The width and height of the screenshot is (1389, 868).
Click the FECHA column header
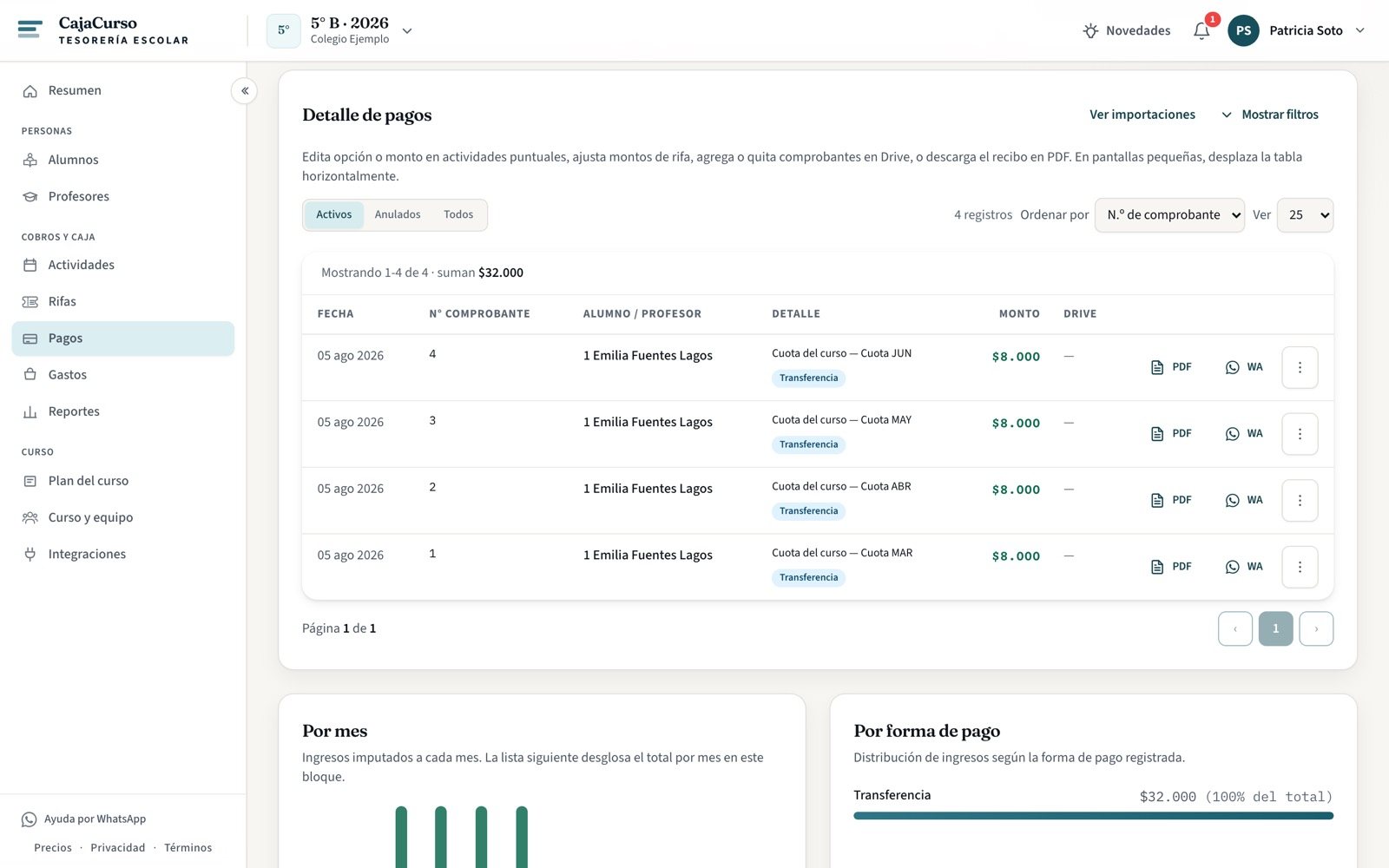pos(335,314)
